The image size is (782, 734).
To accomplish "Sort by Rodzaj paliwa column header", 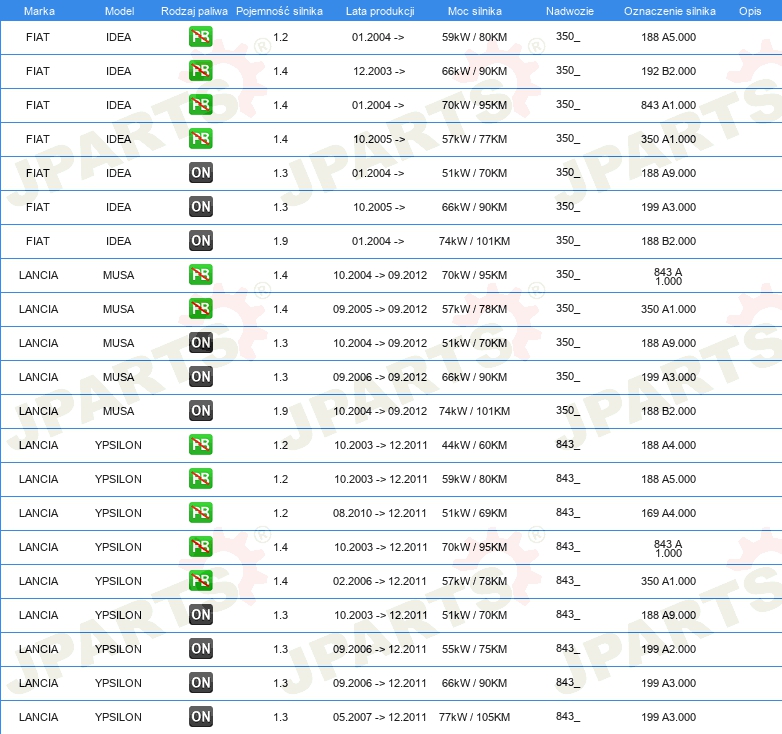I will (194, 11).
